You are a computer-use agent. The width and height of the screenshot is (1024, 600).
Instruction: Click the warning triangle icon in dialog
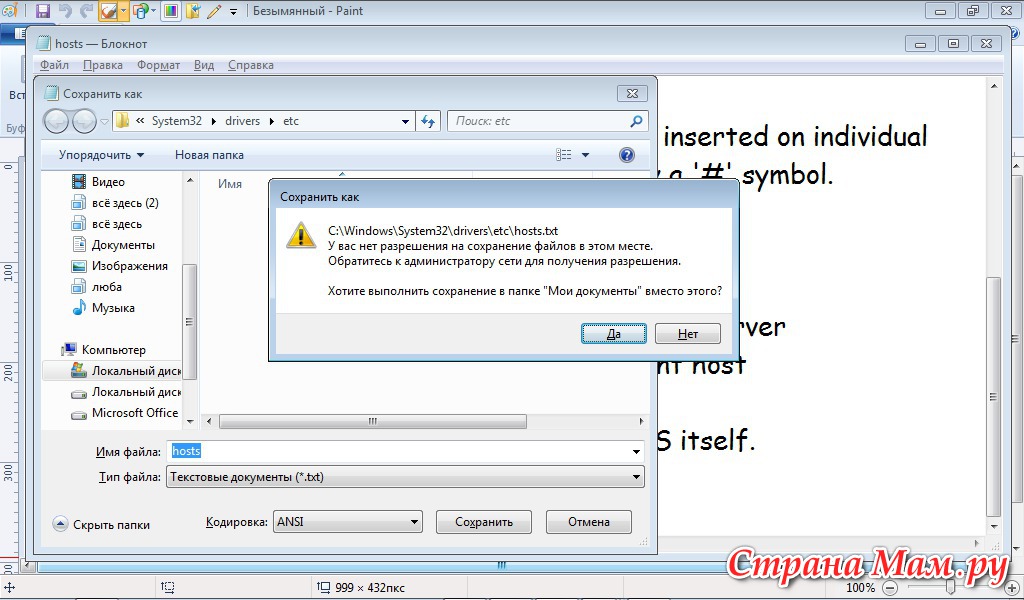click(x=300, y=234)
